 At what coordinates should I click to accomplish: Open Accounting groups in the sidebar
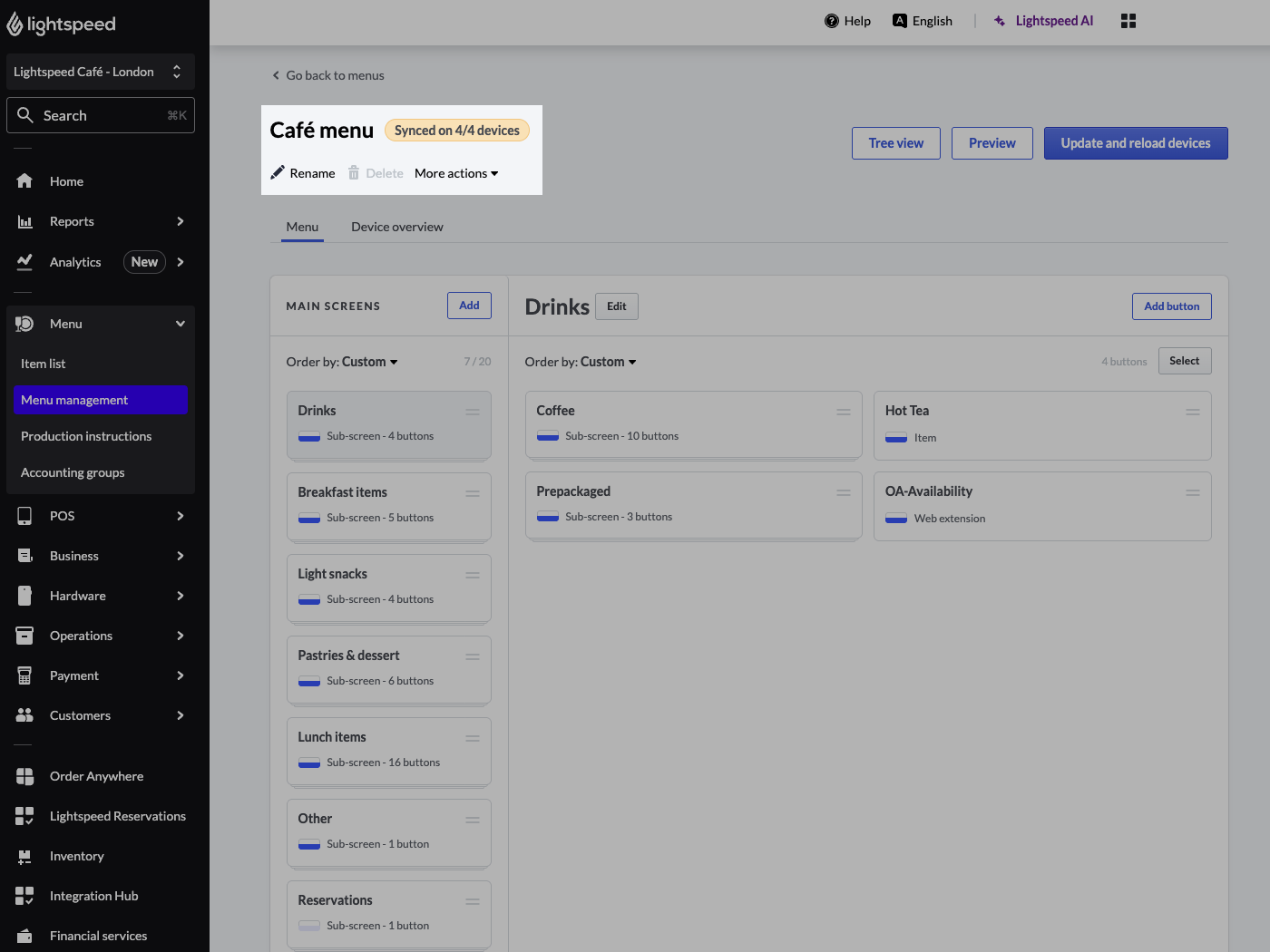pyautogui.click(x=101, y=472)
